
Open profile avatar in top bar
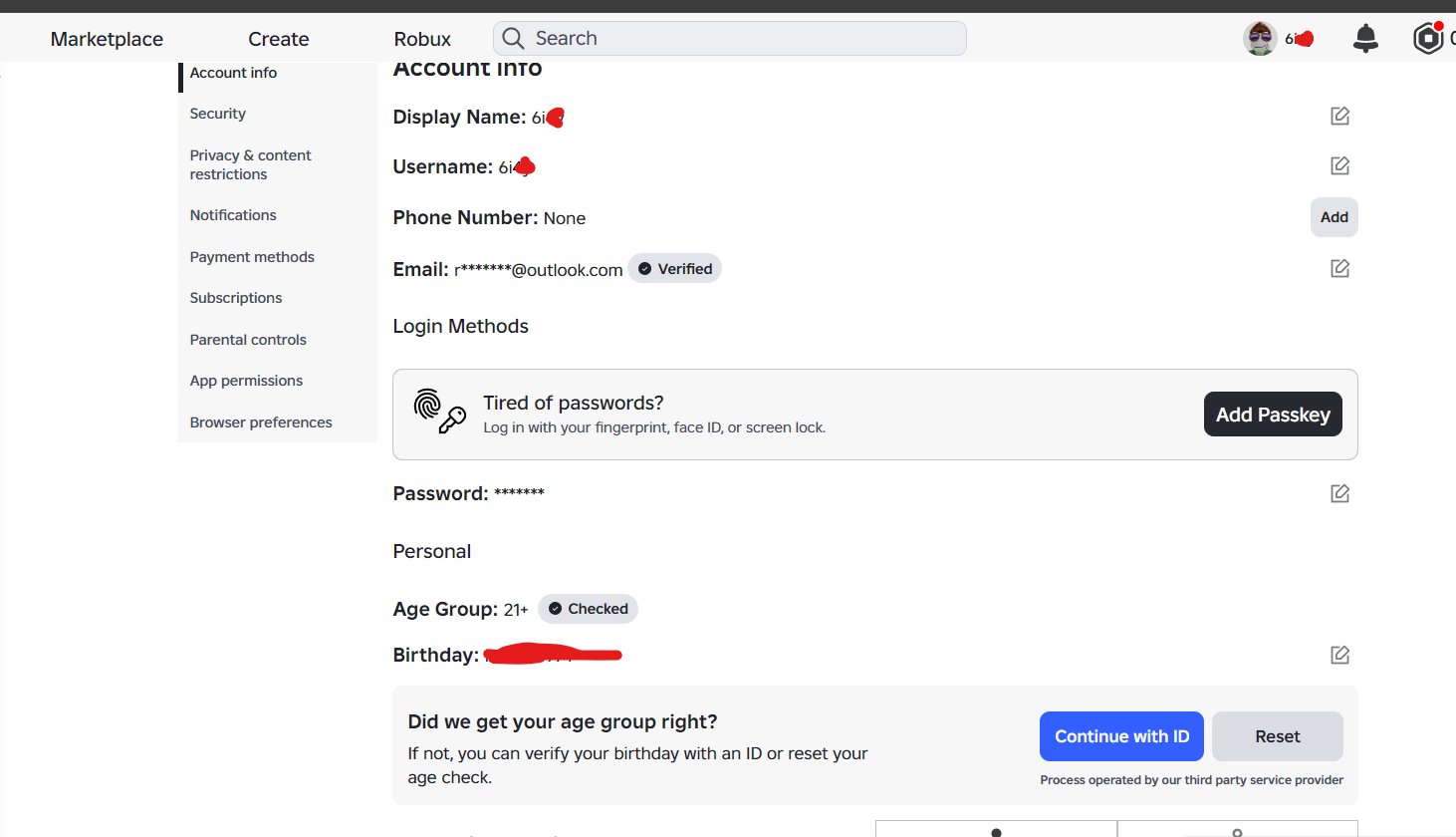(x=1260, y=39)
